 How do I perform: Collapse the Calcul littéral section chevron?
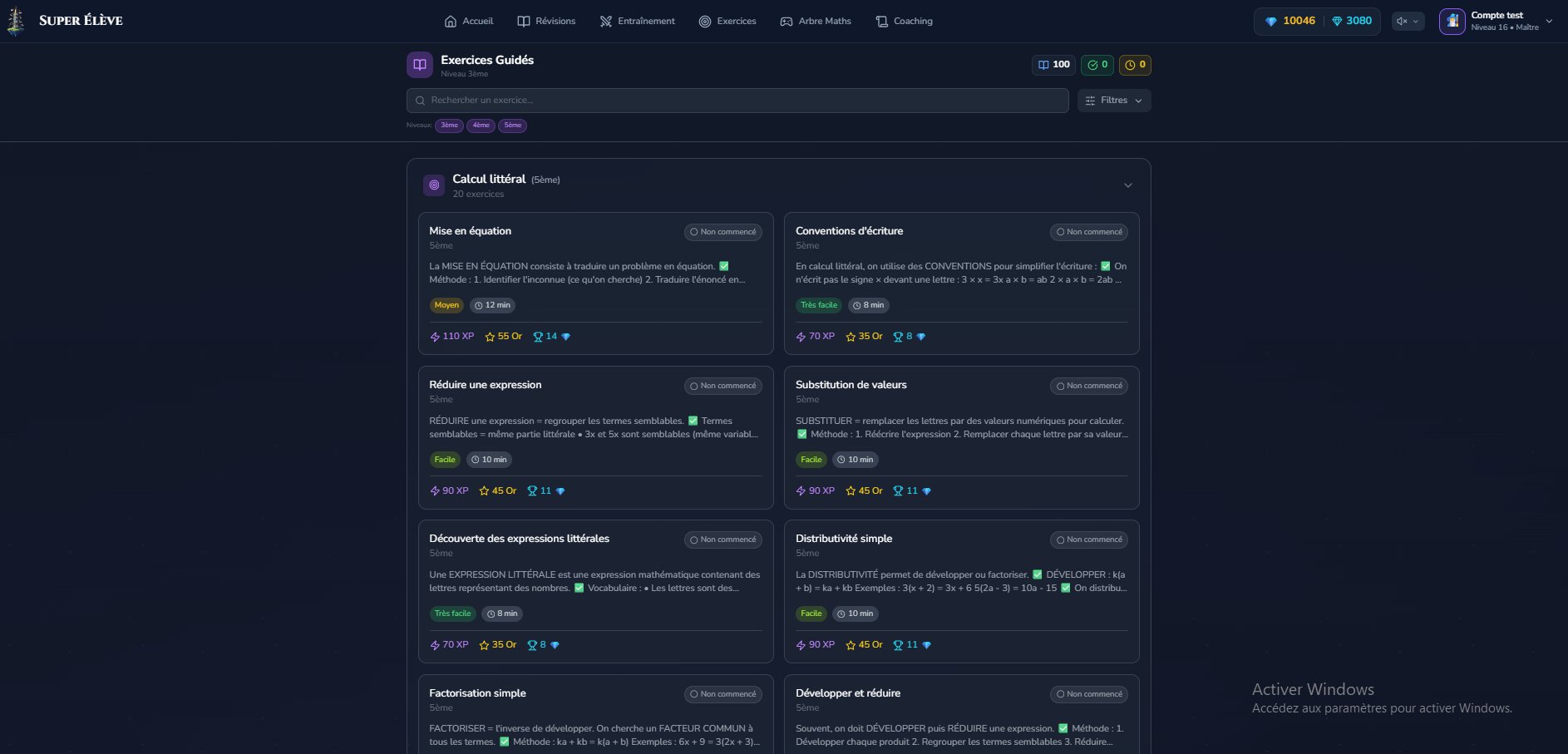coord(1127,185)
